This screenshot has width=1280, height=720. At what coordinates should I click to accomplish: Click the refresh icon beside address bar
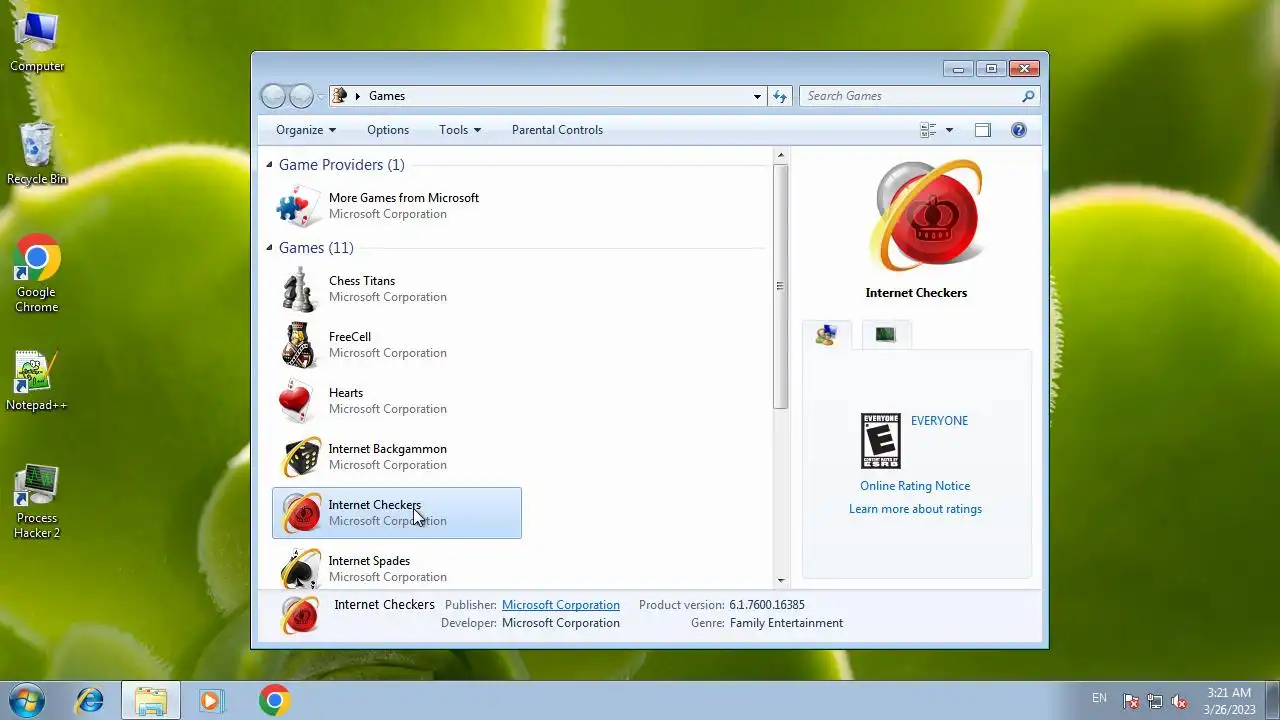pos(781,96)
